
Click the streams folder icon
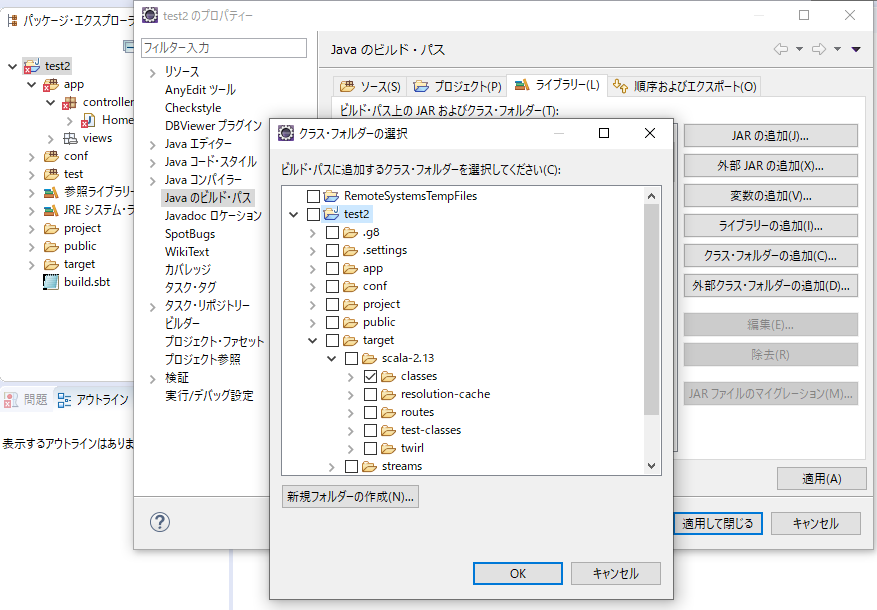370,466
